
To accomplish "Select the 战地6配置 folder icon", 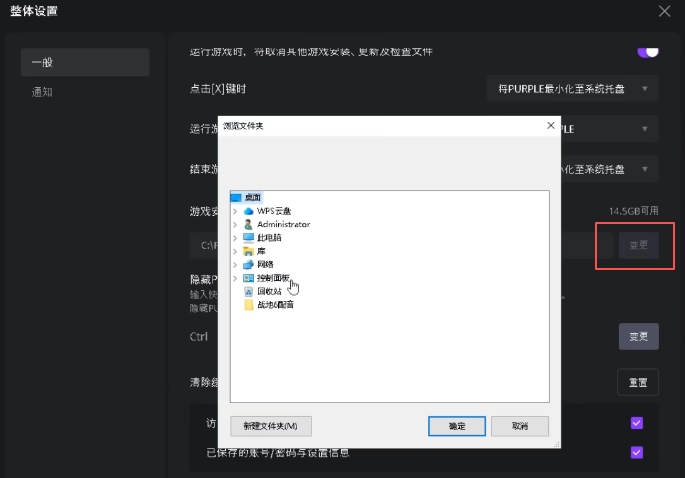I will 249,304.
